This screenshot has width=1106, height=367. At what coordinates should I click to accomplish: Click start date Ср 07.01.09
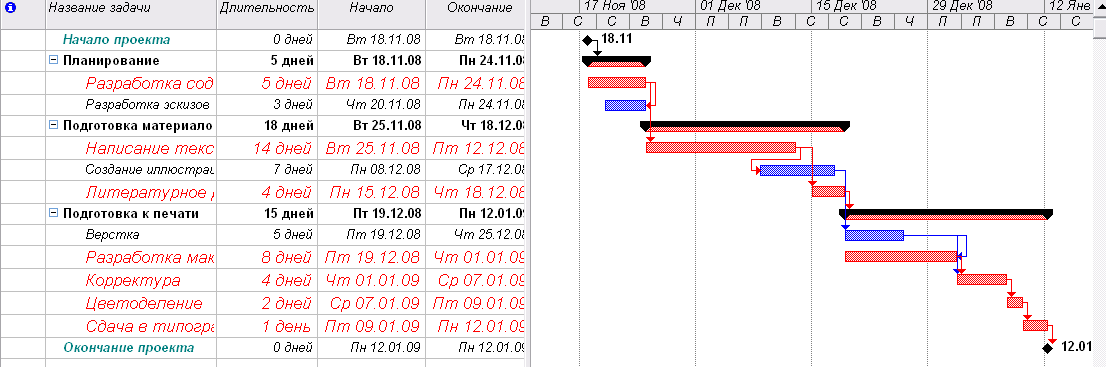coord(372,303)
